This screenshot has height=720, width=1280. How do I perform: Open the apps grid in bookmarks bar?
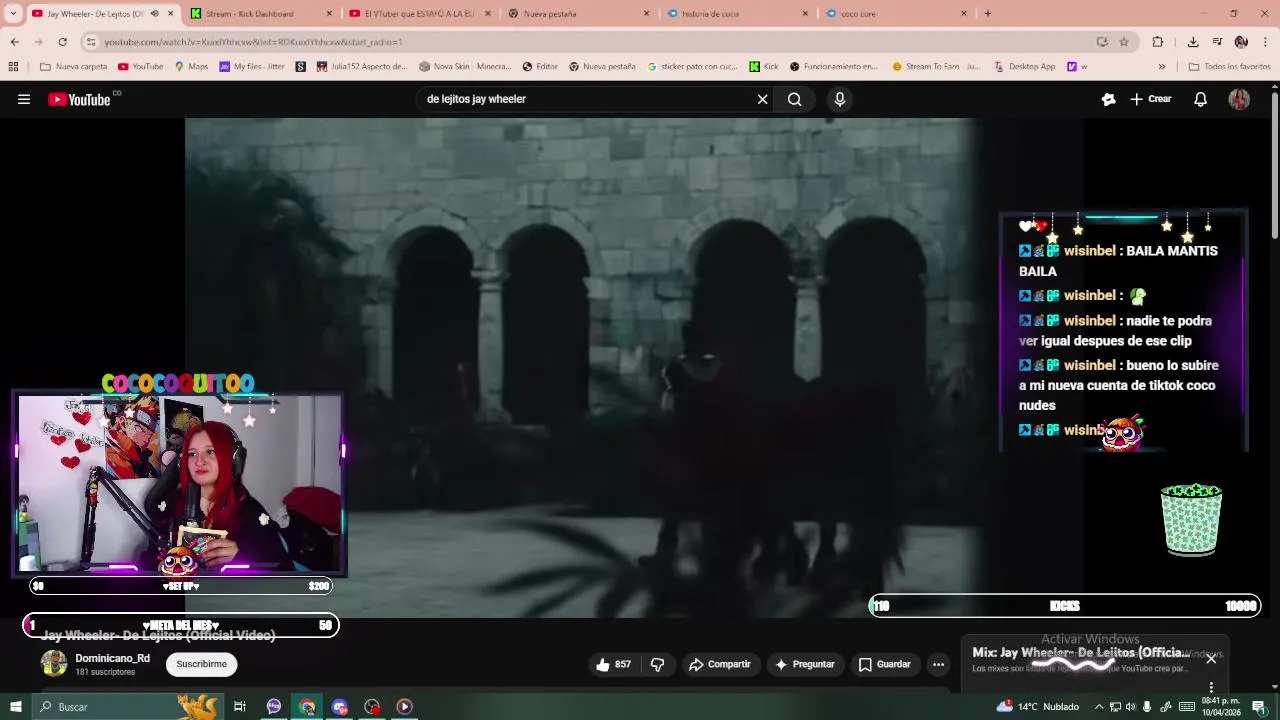coord(13,67)
